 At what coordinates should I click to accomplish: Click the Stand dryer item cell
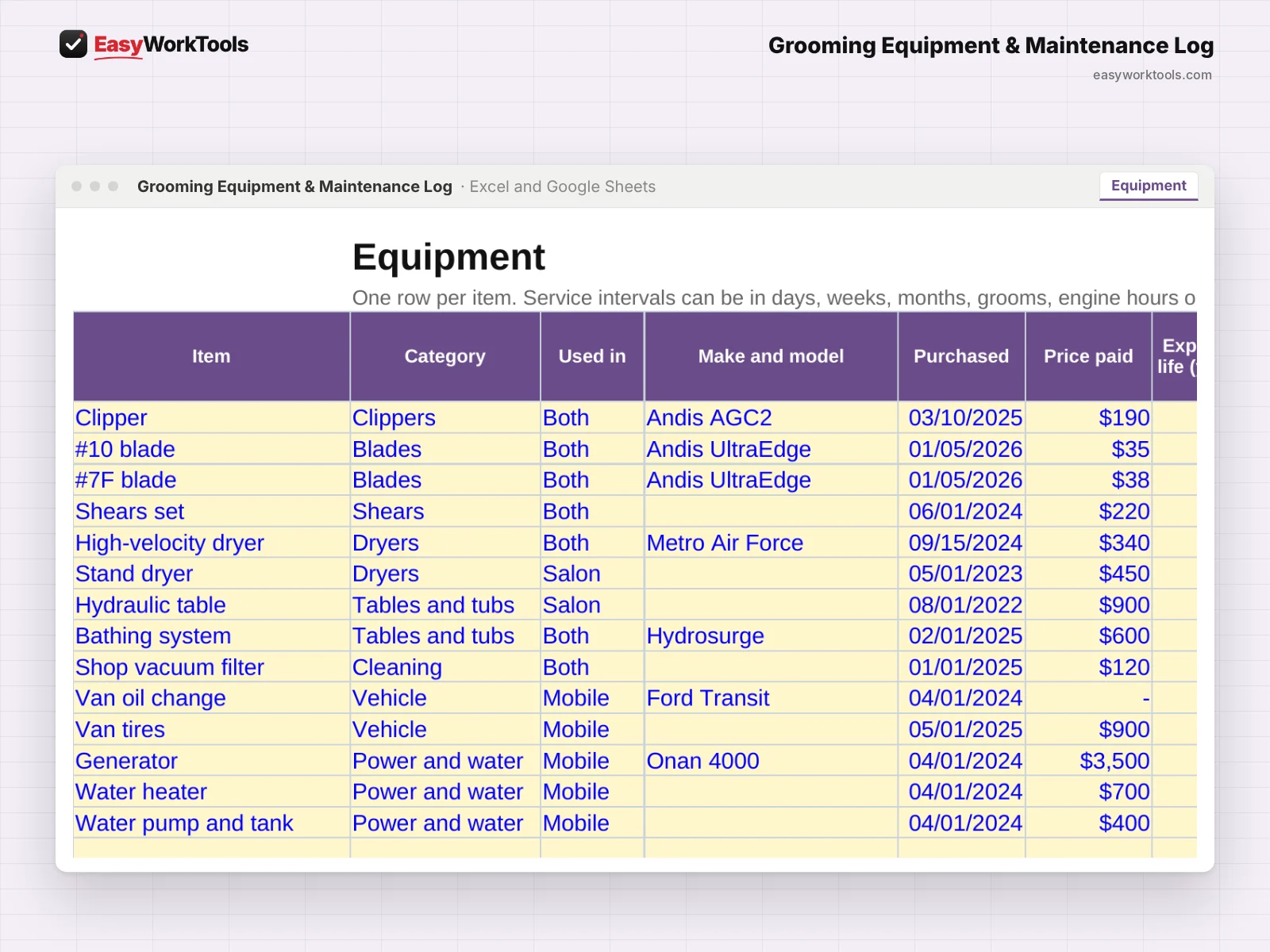[x=211, y=574]
